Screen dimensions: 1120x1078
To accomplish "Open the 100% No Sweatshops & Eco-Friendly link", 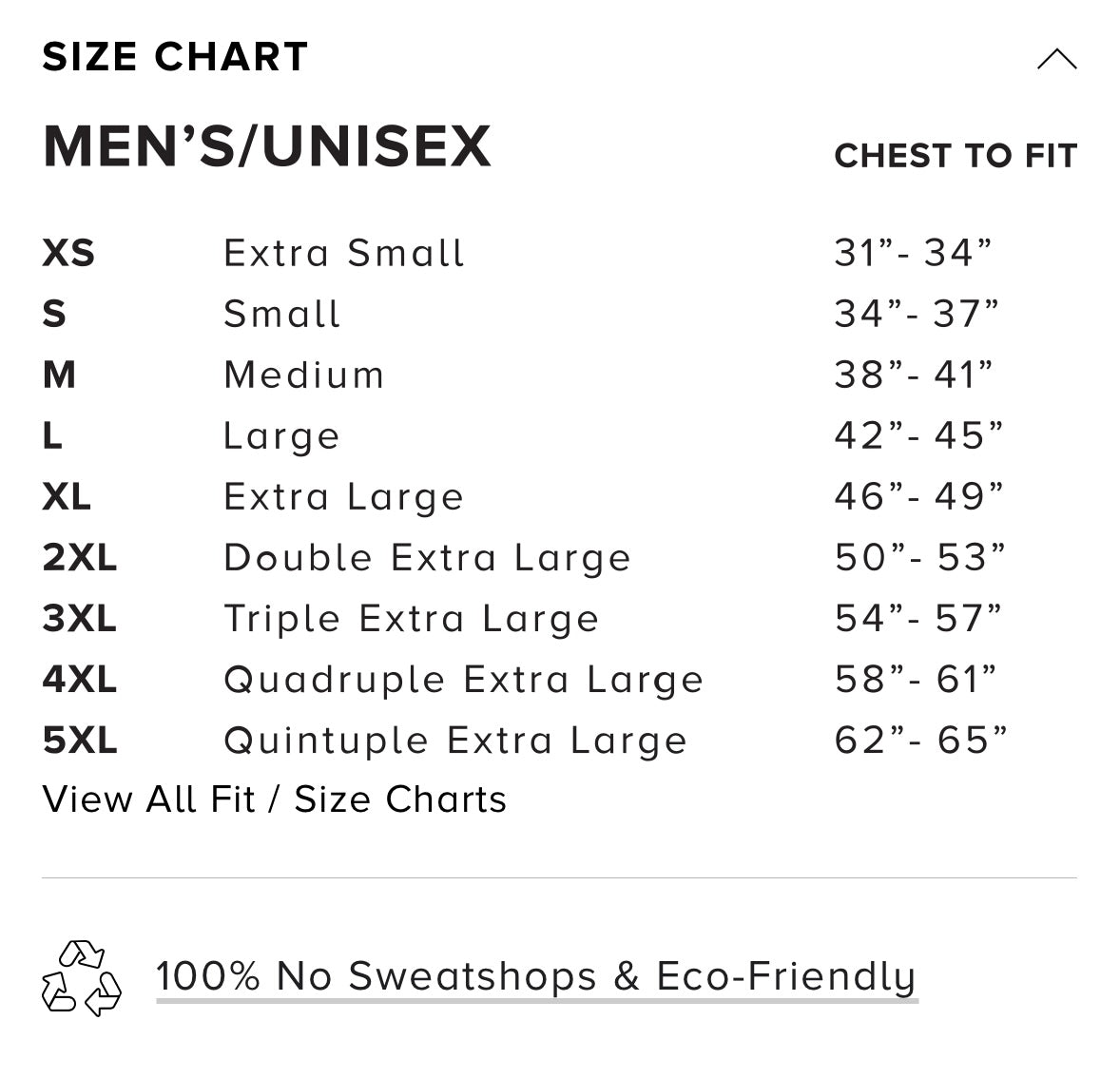I will click(x=536, y=976).
